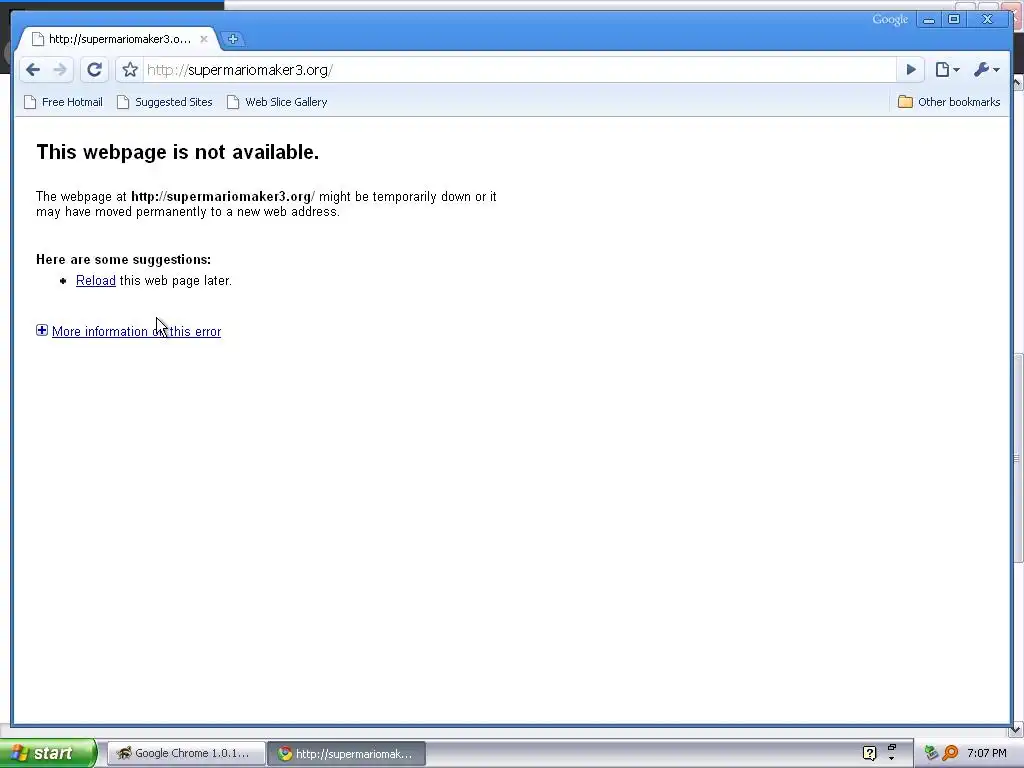This screenshot has height=768, width=1024.
Task: Open the Windows Start menu
Action: [47, 754]
